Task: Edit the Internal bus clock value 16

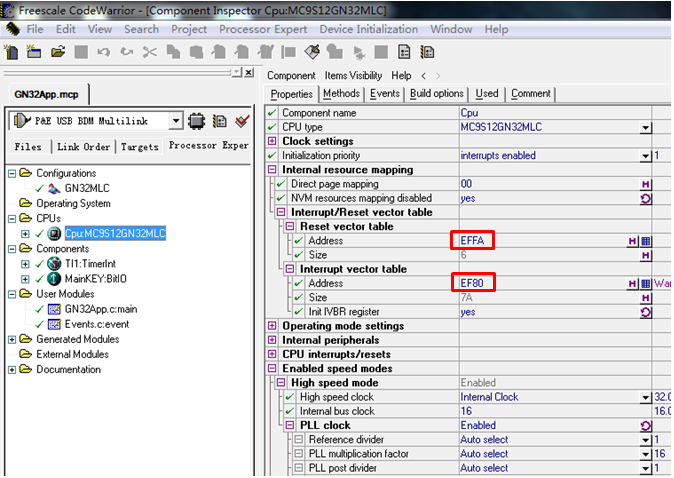Action: (555, 411)
